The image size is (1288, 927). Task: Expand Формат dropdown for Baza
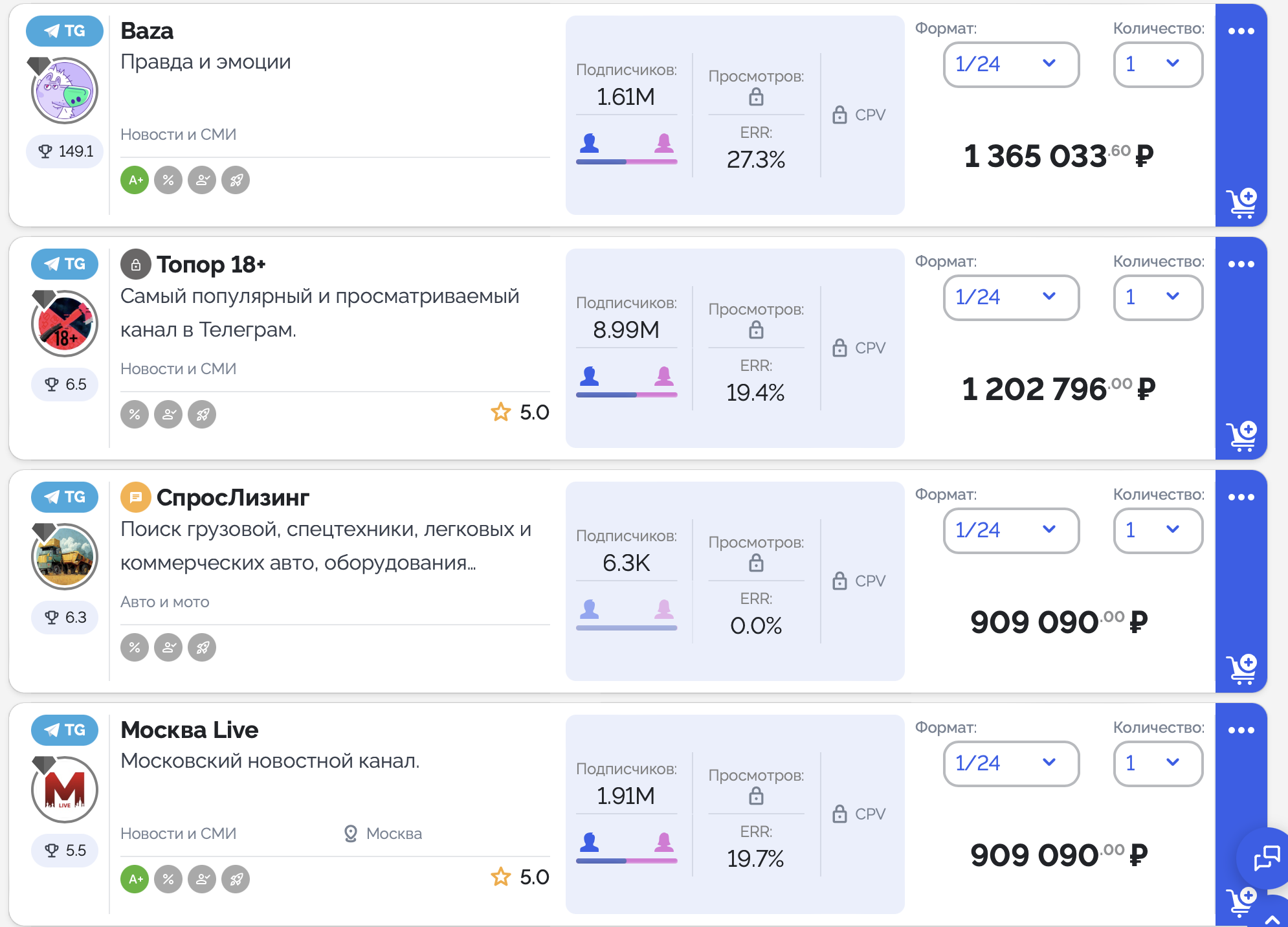pos(1011,64)
